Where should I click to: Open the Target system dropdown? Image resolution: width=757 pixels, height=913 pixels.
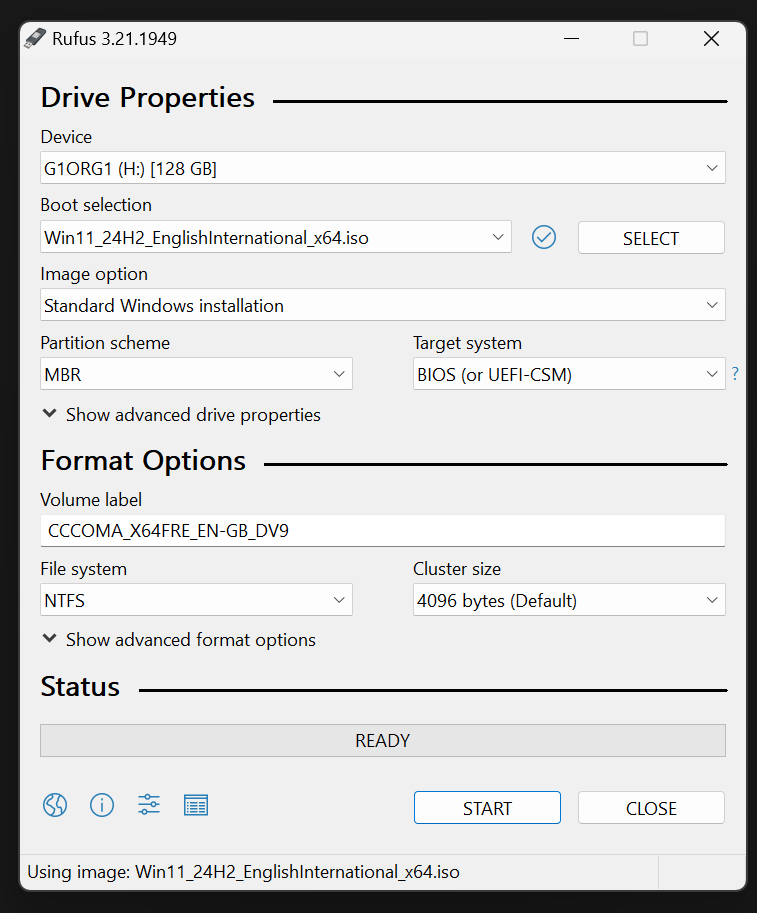point(568,374)
